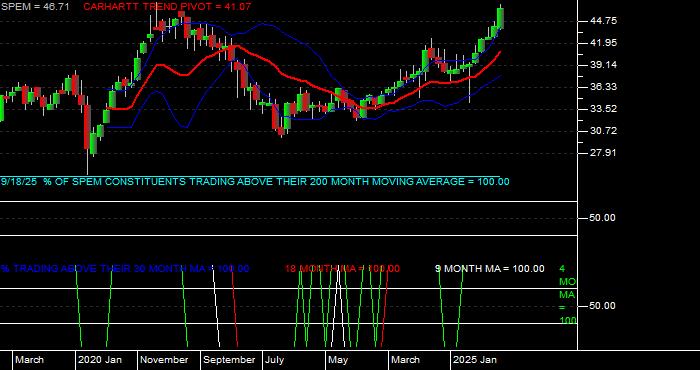Screen dimensions: 700x370
Task: Select the 2020 Jan time axis marker
Action: (x=100, y=360)
